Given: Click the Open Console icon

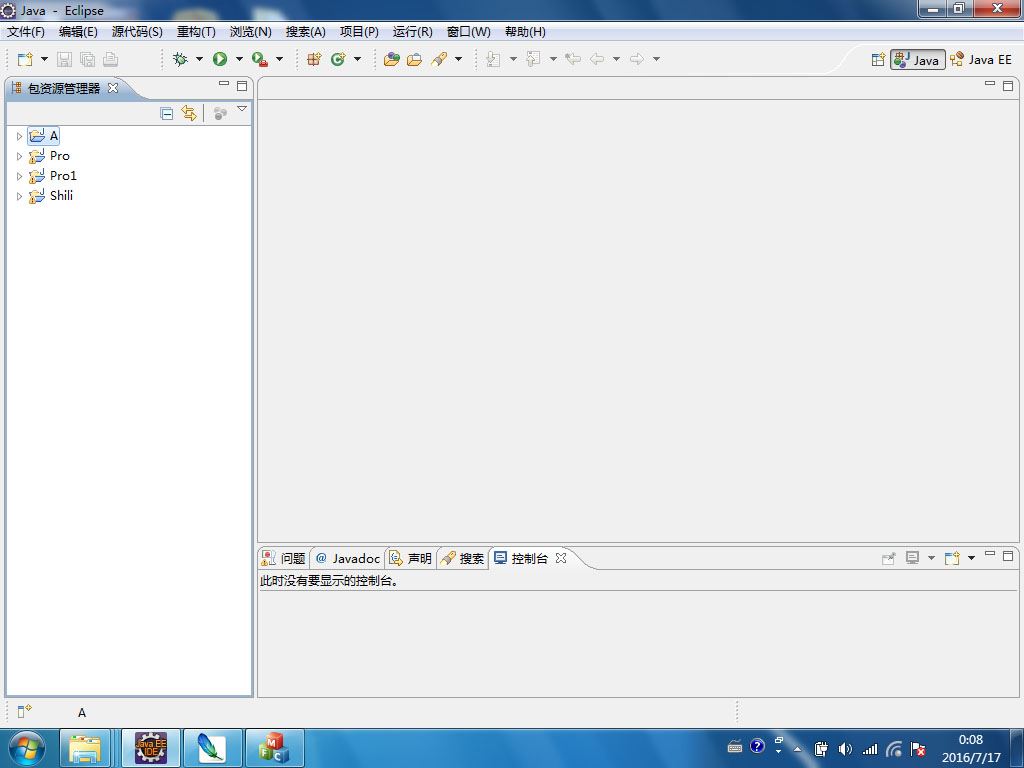Looking at the screenshot, I should click(952, 558).
